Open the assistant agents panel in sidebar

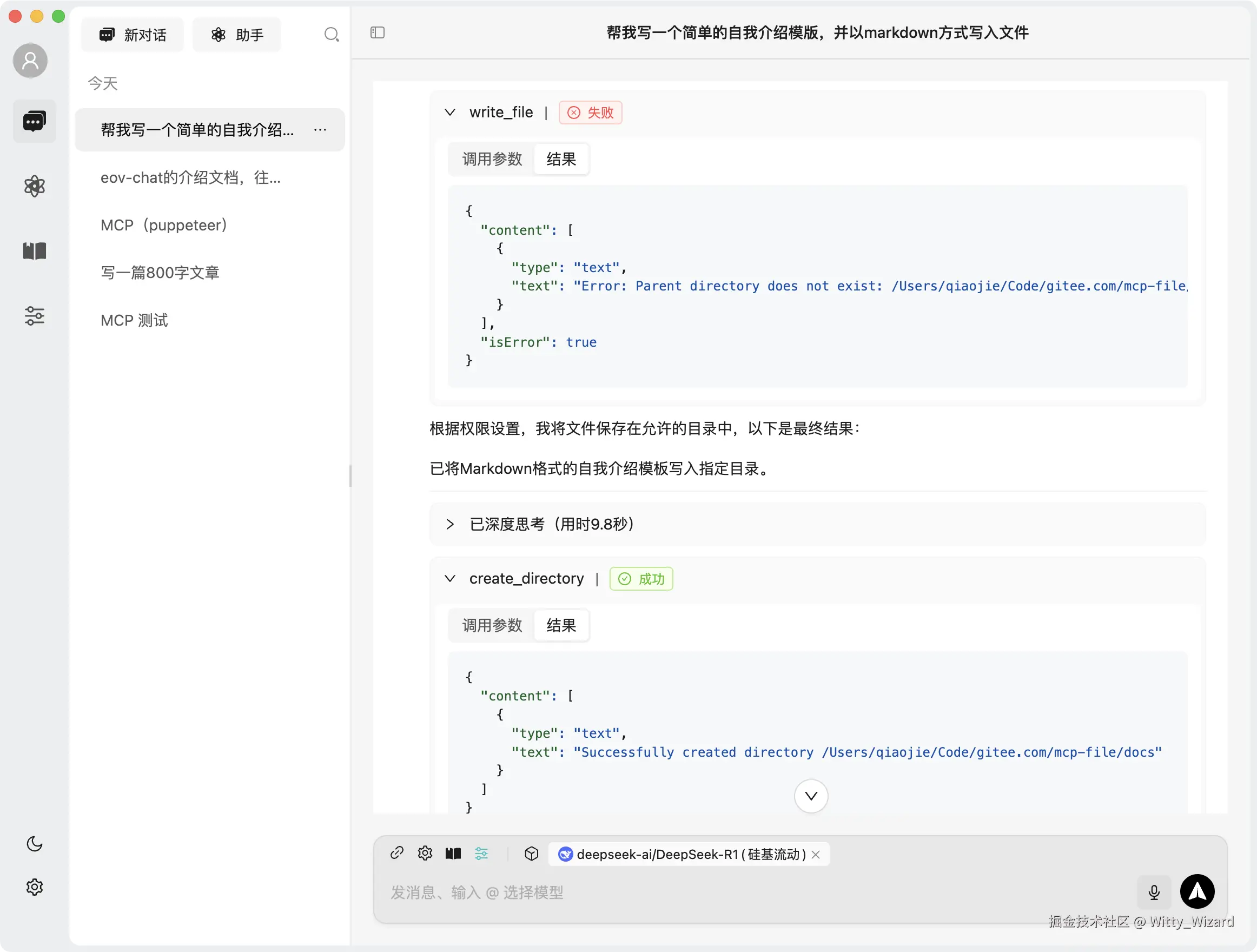[x=34, y=187]
